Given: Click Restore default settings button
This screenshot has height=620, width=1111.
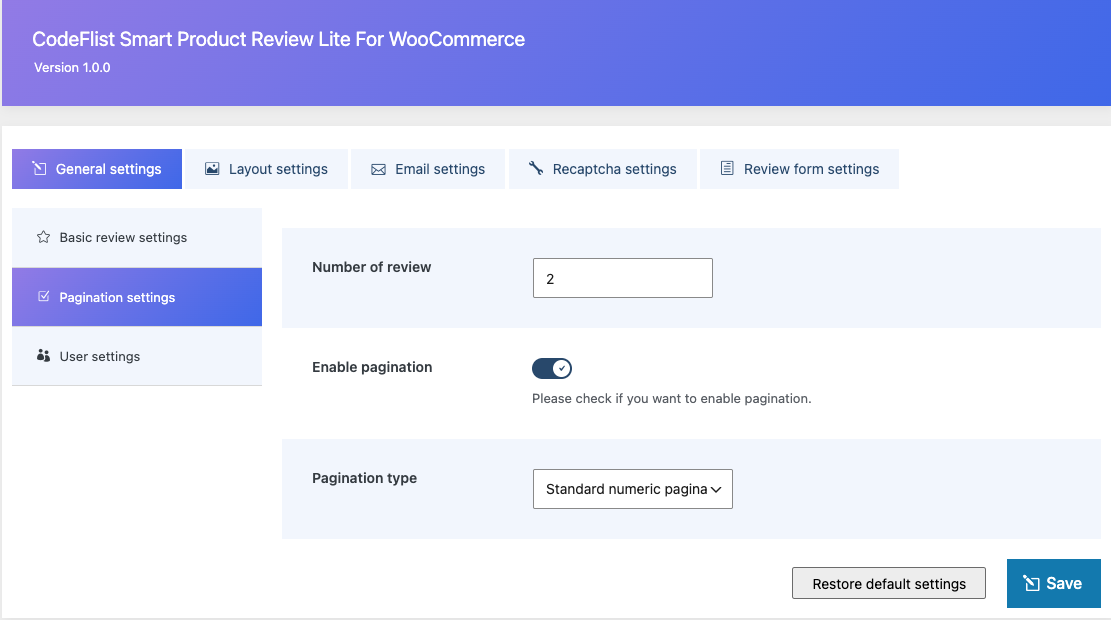Looking at the screenshot, I should click(889, 583).
